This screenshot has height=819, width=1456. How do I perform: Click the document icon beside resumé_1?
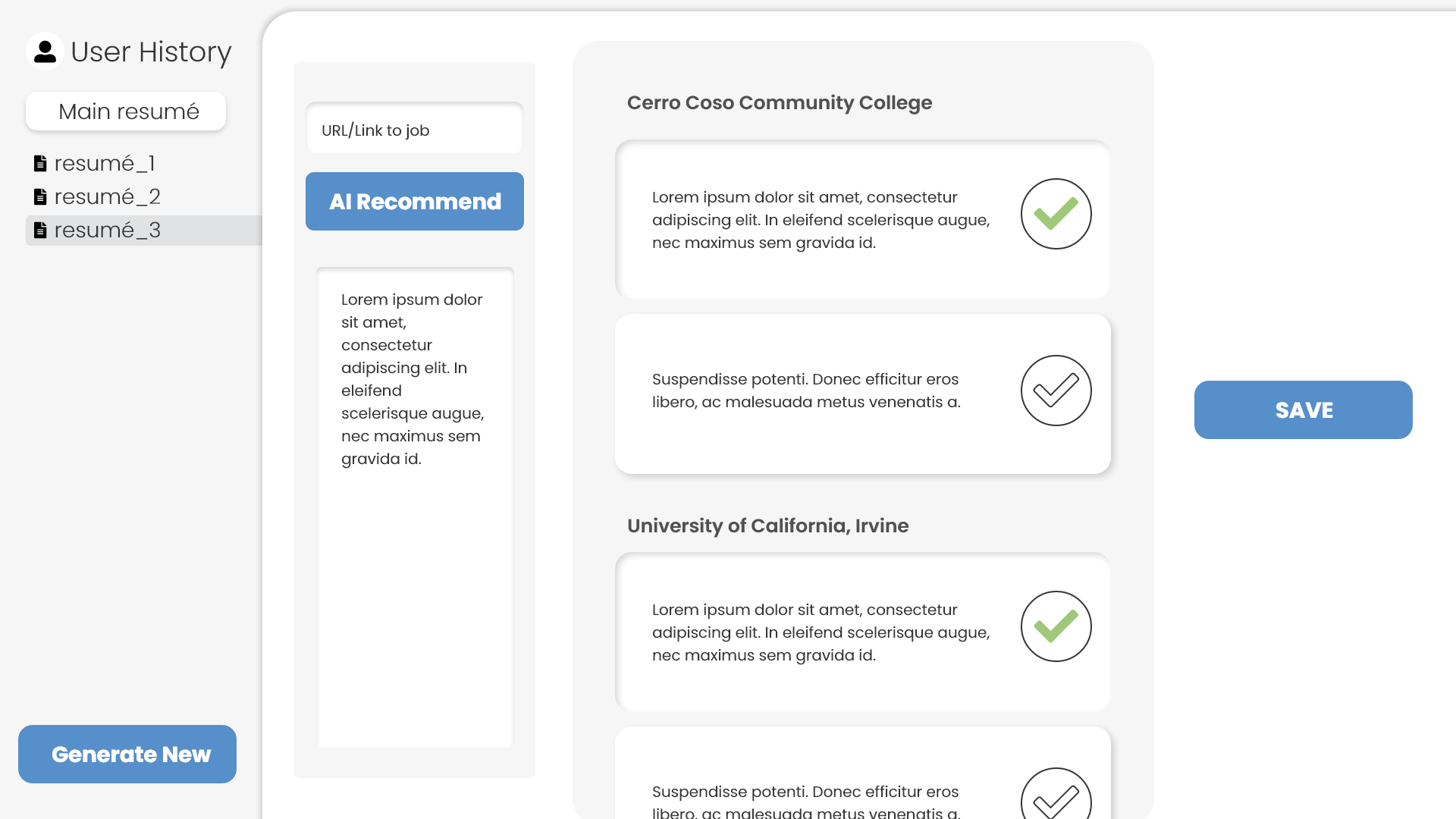pyautogui.click(x=40, y=163)
